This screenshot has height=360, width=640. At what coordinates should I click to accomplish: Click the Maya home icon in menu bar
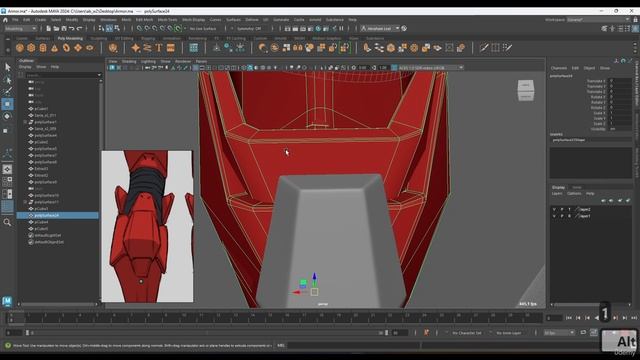pyautogui.click(x=5, y=20)
